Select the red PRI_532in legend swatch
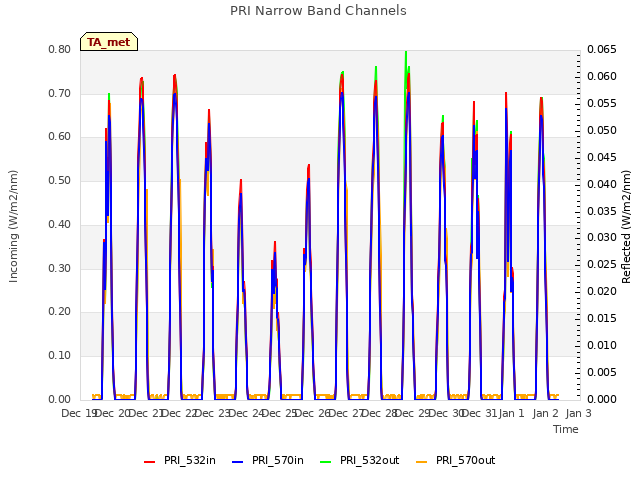The height and width of the screenshot is (480, 640). 149,461
